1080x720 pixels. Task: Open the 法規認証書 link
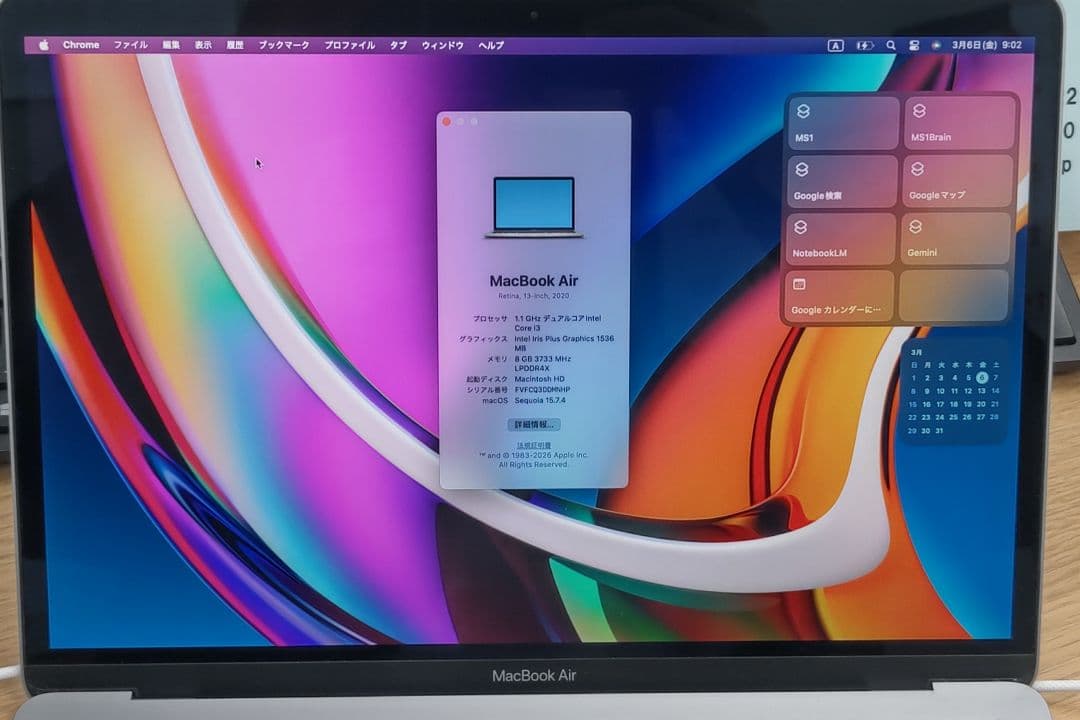(x=534, y=445)
